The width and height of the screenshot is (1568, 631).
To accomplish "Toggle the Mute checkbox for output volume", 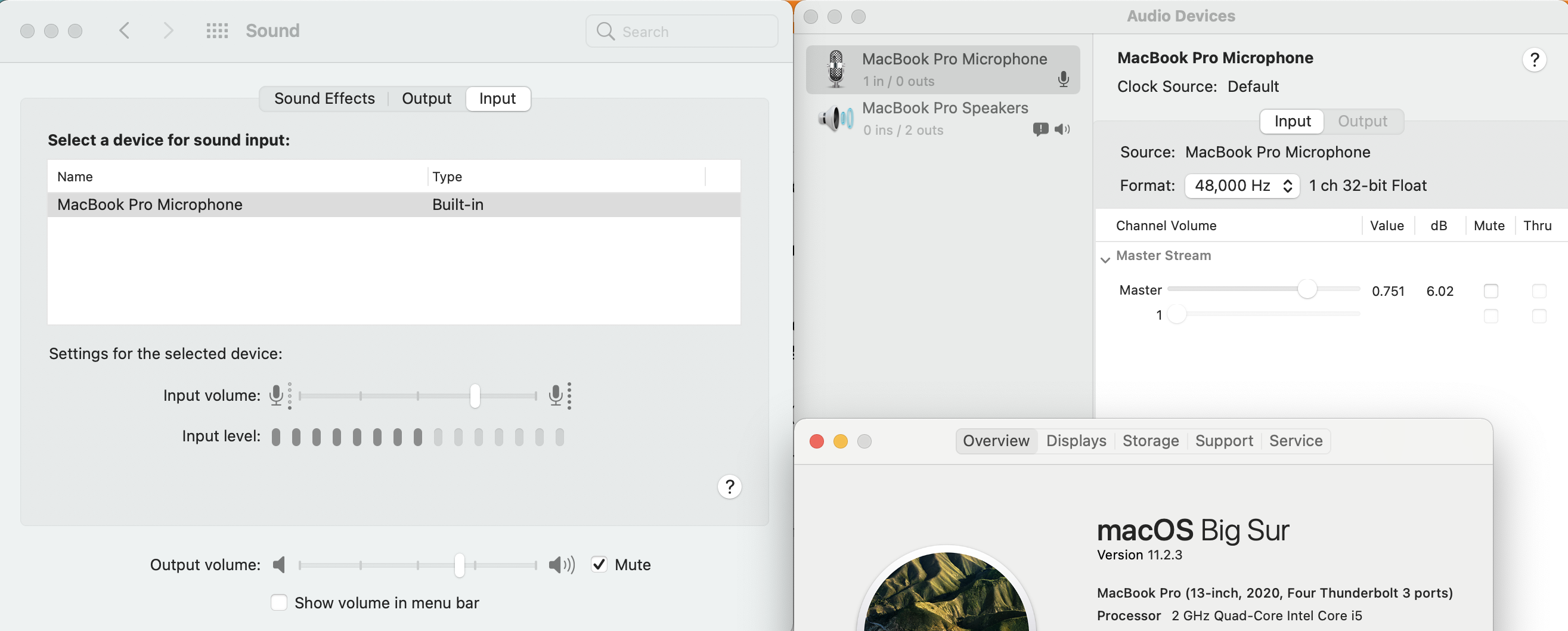I will point(599,565).
